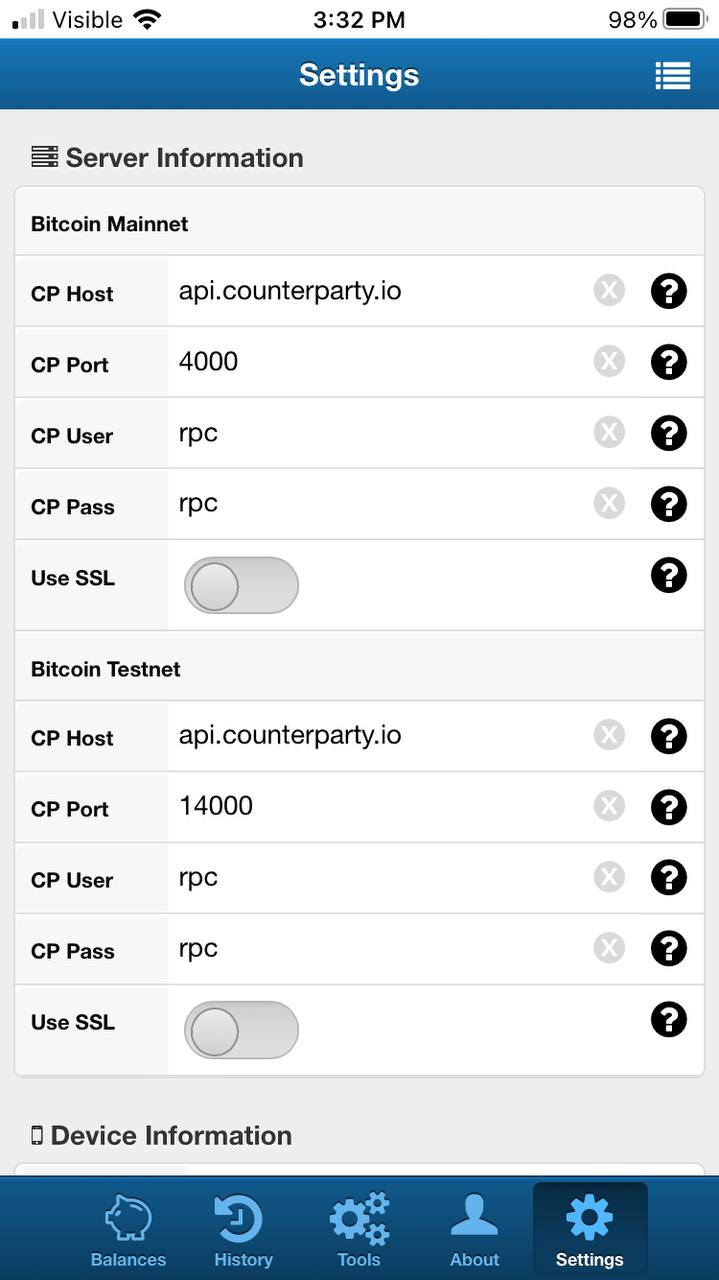This screenshot has width=719, height=1280.
Task: Clear the Mainnet CP Pass field
Action: 609,503
